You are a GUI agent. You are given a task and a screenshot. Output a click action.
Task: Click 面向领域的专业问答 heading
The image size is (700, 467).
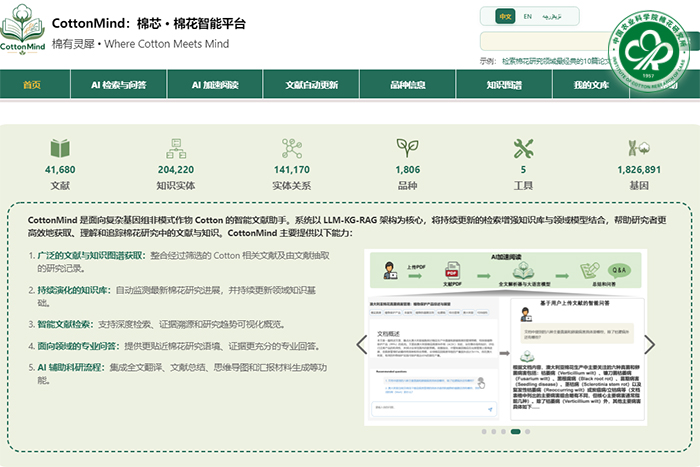click(78, 346)
